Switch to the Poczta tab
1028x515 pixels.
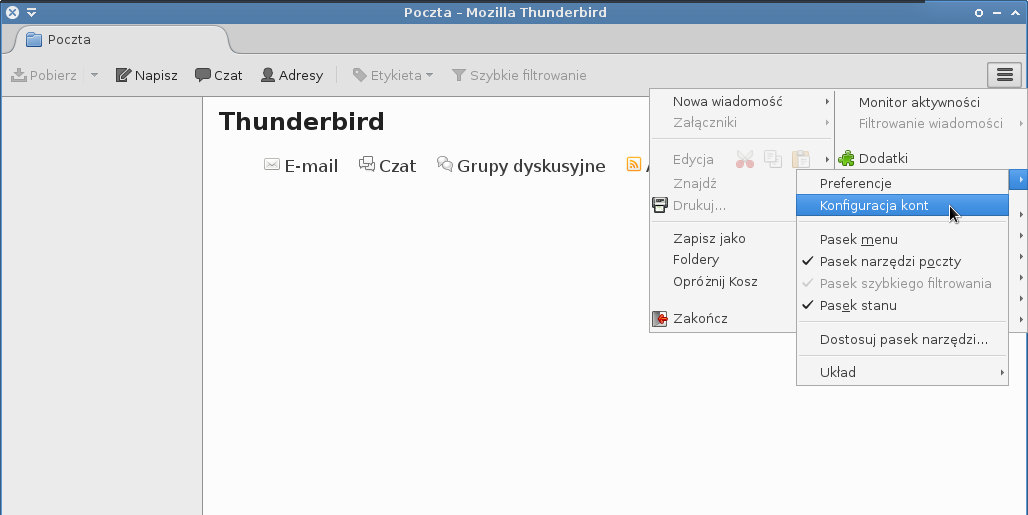click(x=121, y=39)
